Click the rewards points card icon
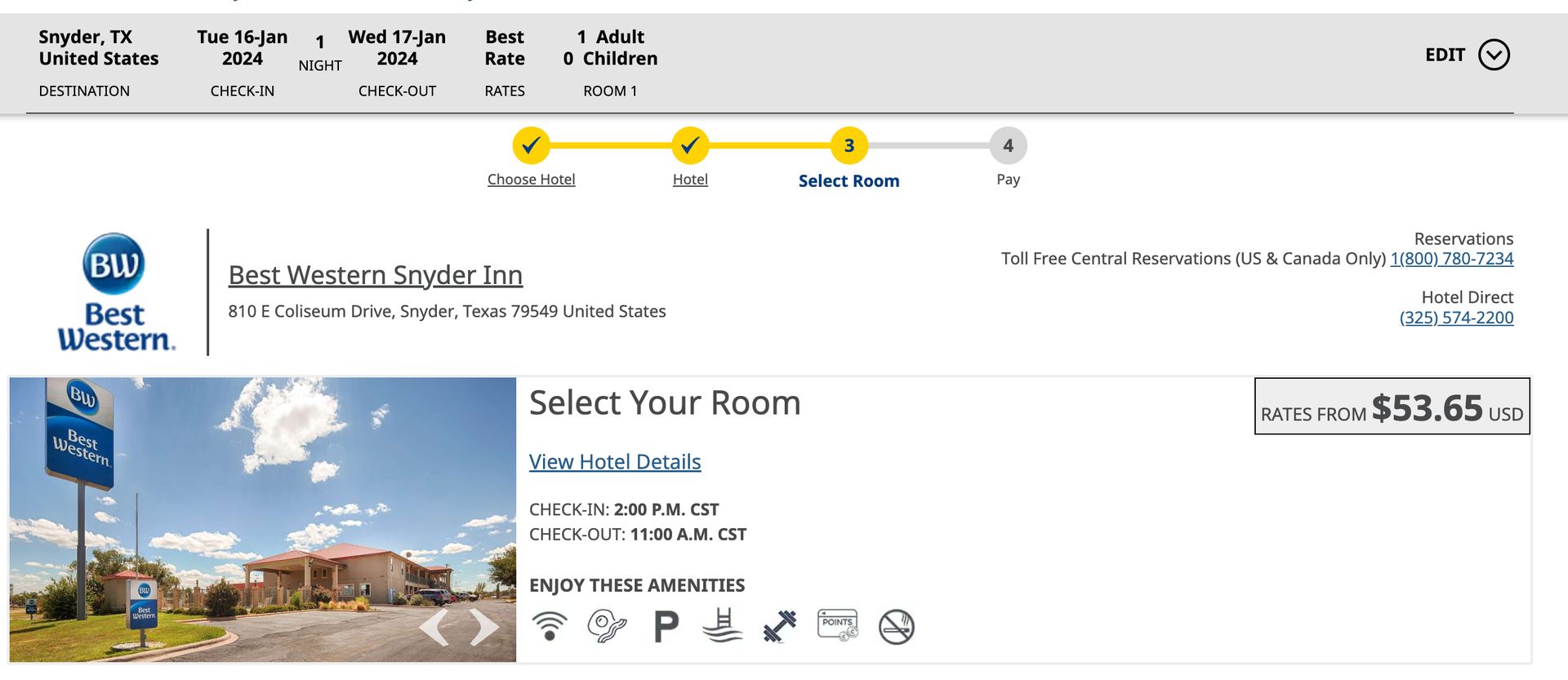The image size is (1568, 680). (837, 626)
